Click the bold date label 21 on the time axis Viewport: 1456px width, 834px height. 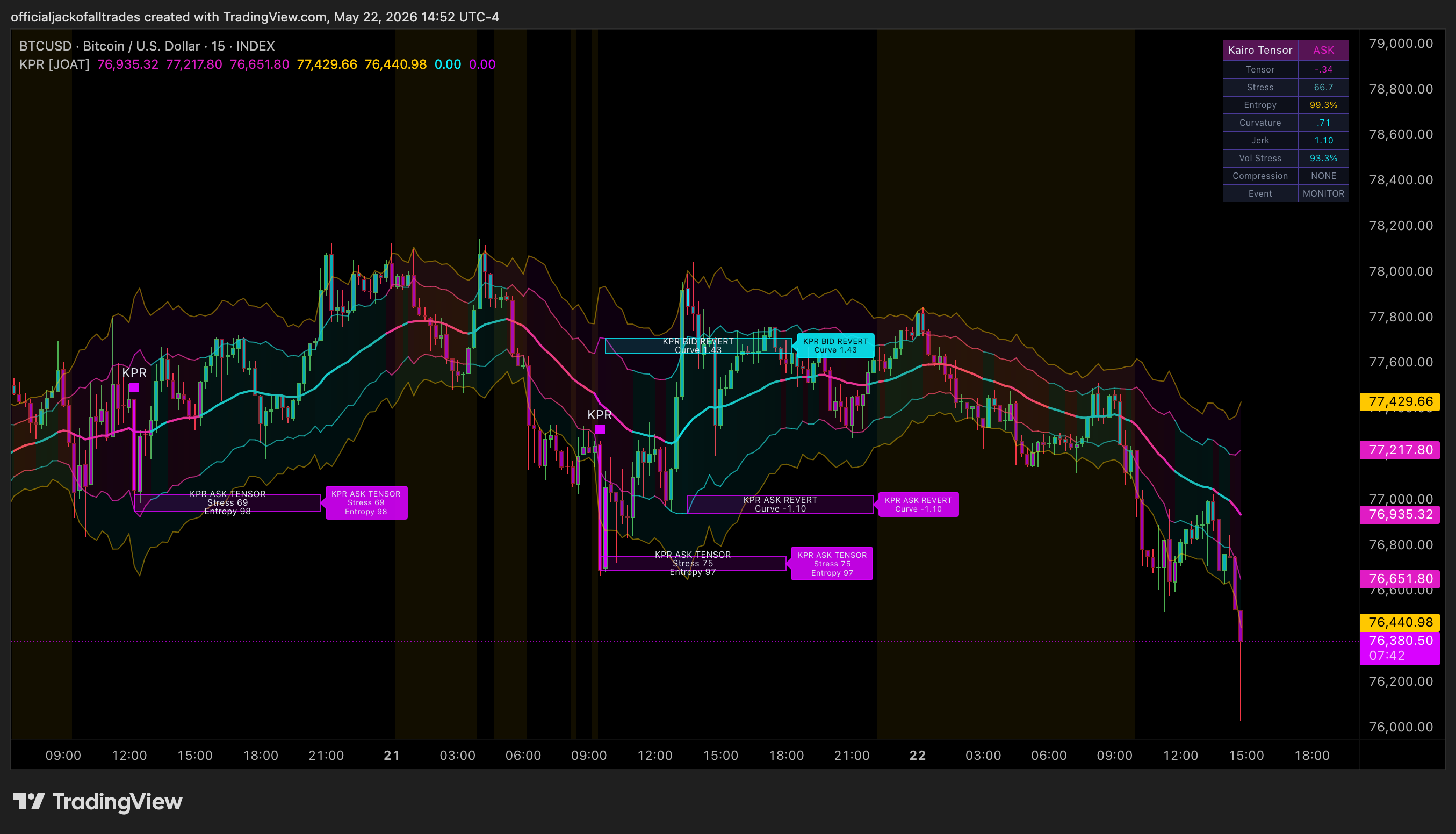click(392, 756)
